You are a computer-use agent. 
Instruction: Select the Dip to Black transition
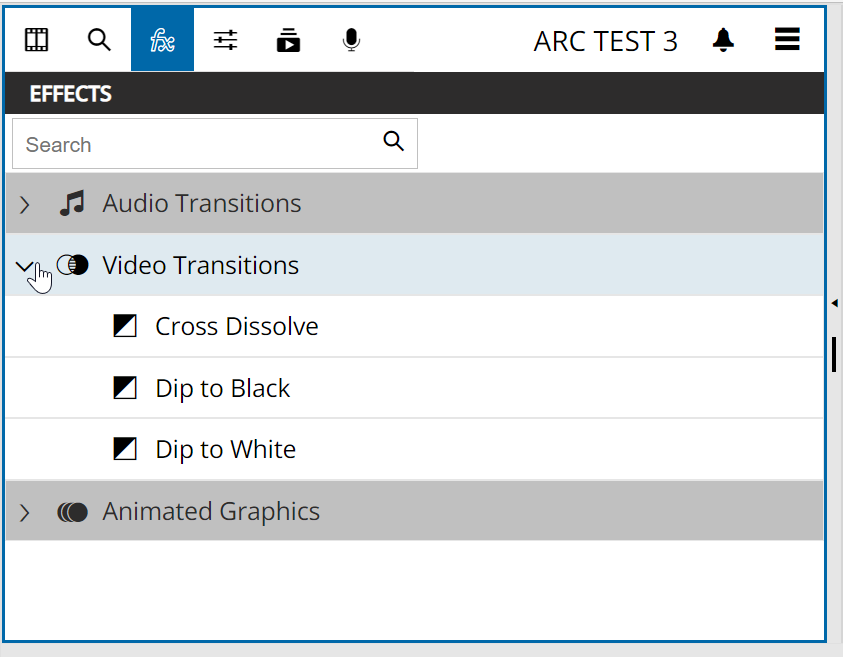pos(222,389)
